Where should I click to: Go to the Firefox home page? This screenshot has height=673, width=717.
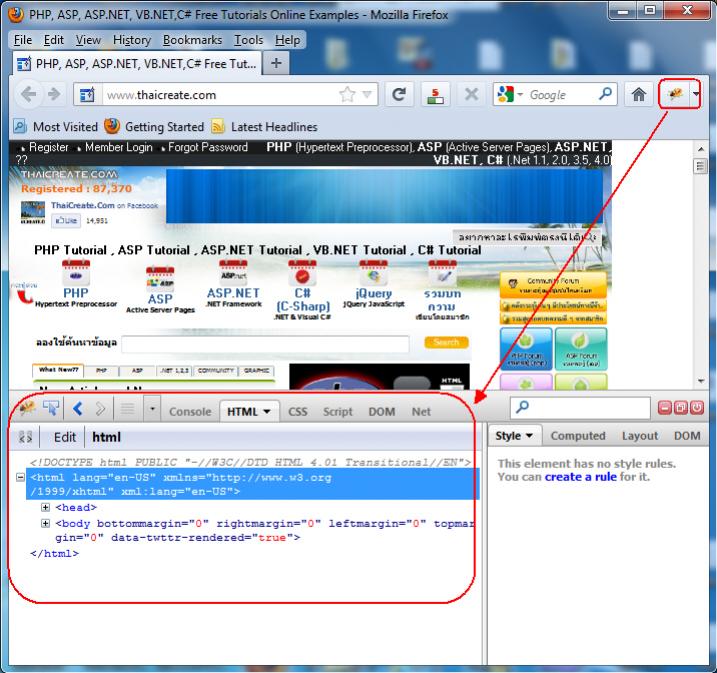point(638,95)
